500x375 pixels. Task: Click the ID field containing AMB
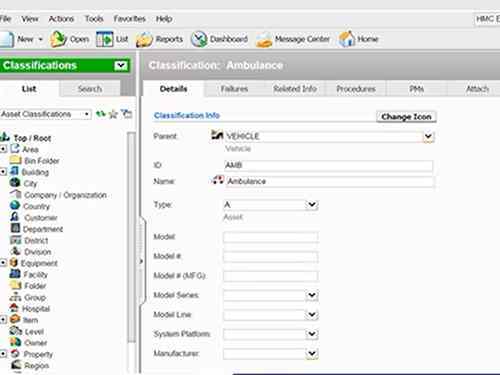pos(329,165)
